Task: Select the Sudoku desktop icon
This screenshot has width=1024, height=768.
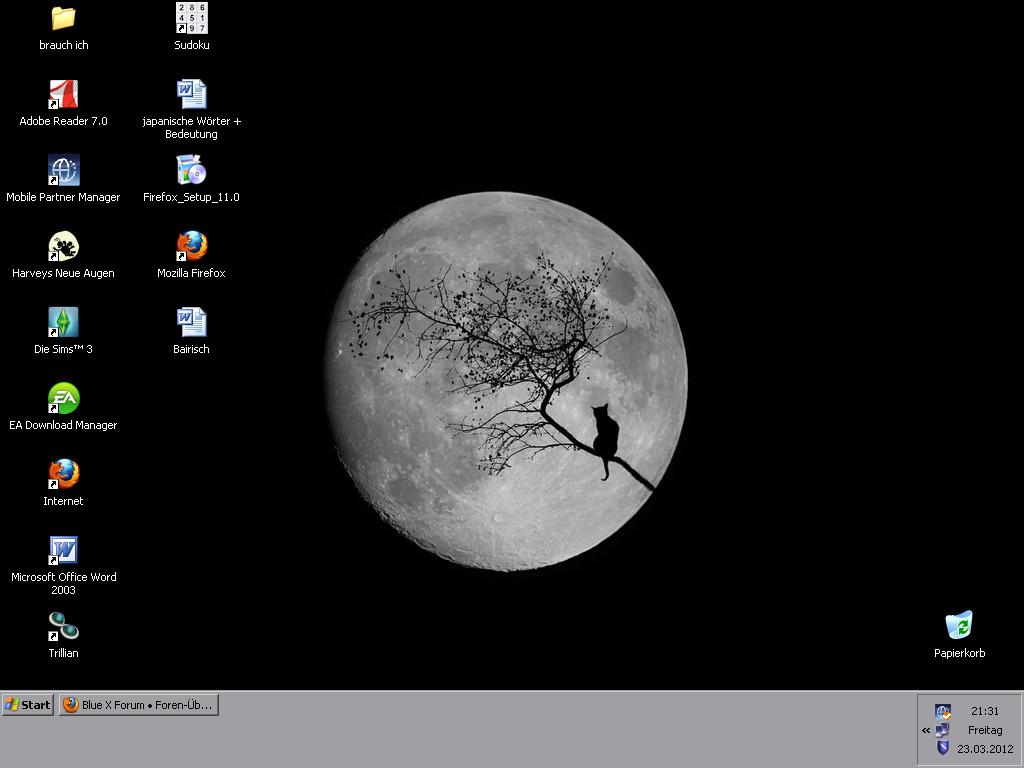Action: pyautogui.click(x=191, y=19)
